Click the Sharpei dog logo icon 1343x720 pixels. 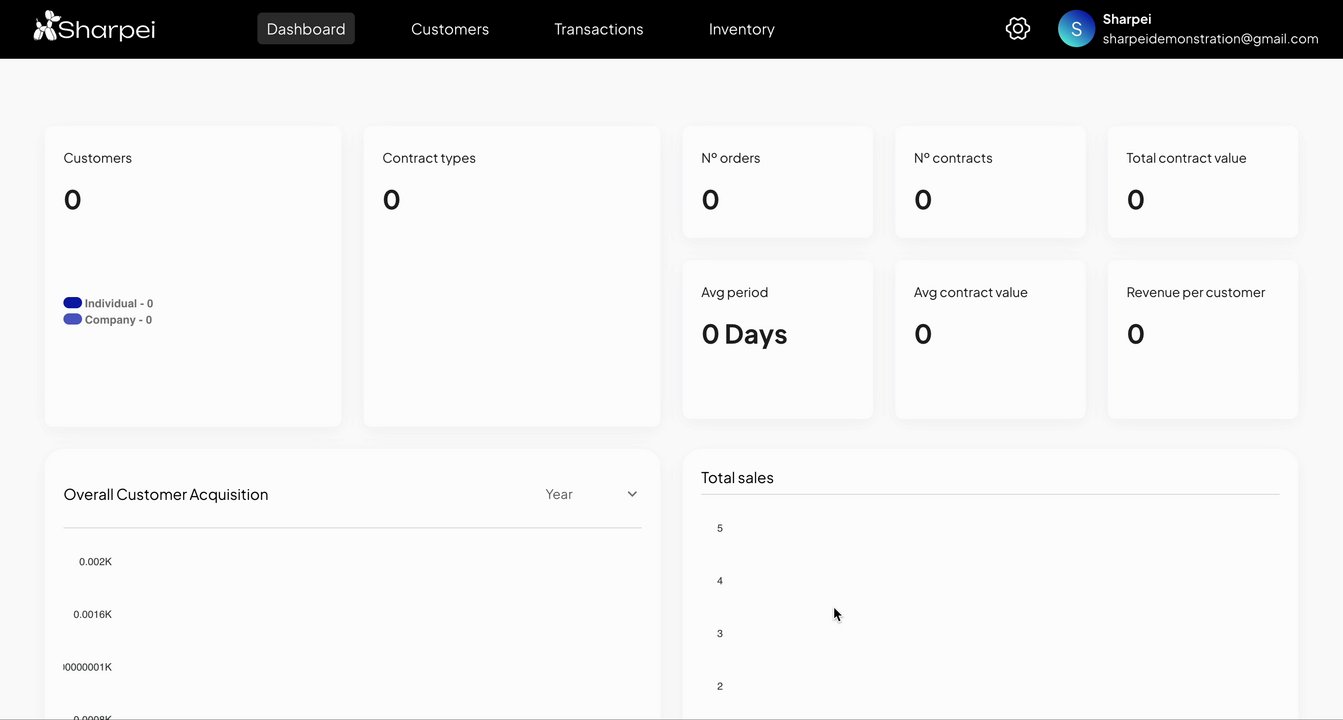click(x=46, y=27)
